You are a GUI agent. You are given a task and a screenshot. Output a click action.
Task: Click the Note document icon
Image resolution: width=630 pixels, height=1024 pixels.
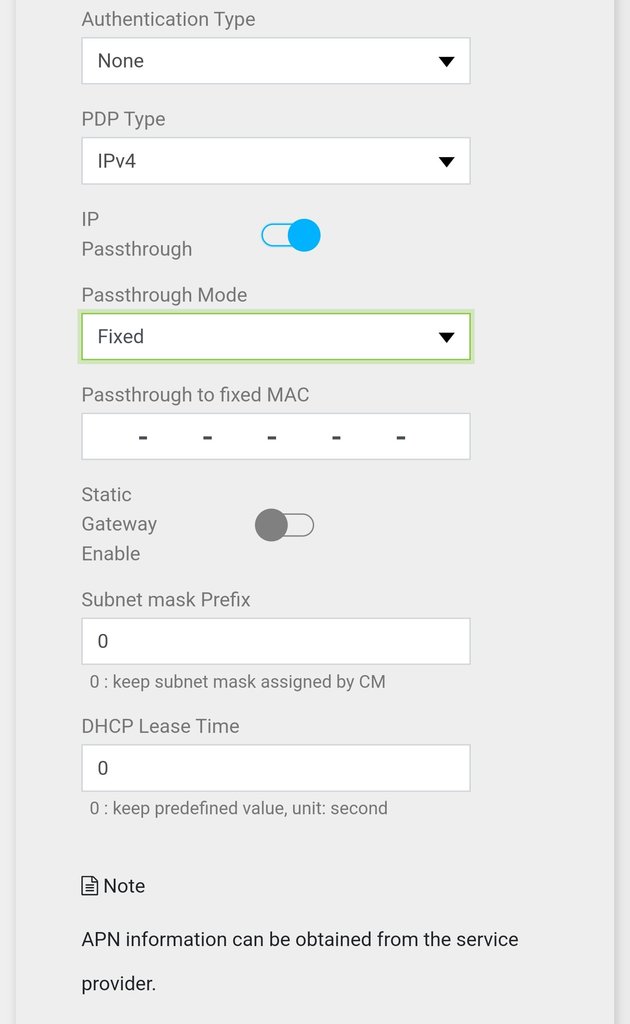click(90, 886)
